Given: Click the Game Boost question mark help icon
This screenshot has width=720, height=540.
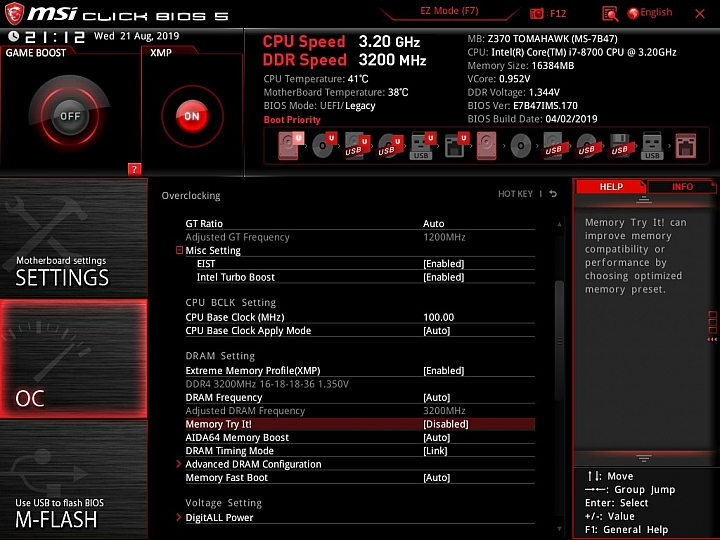Looking at the screenshot, I should pos(134,169).
